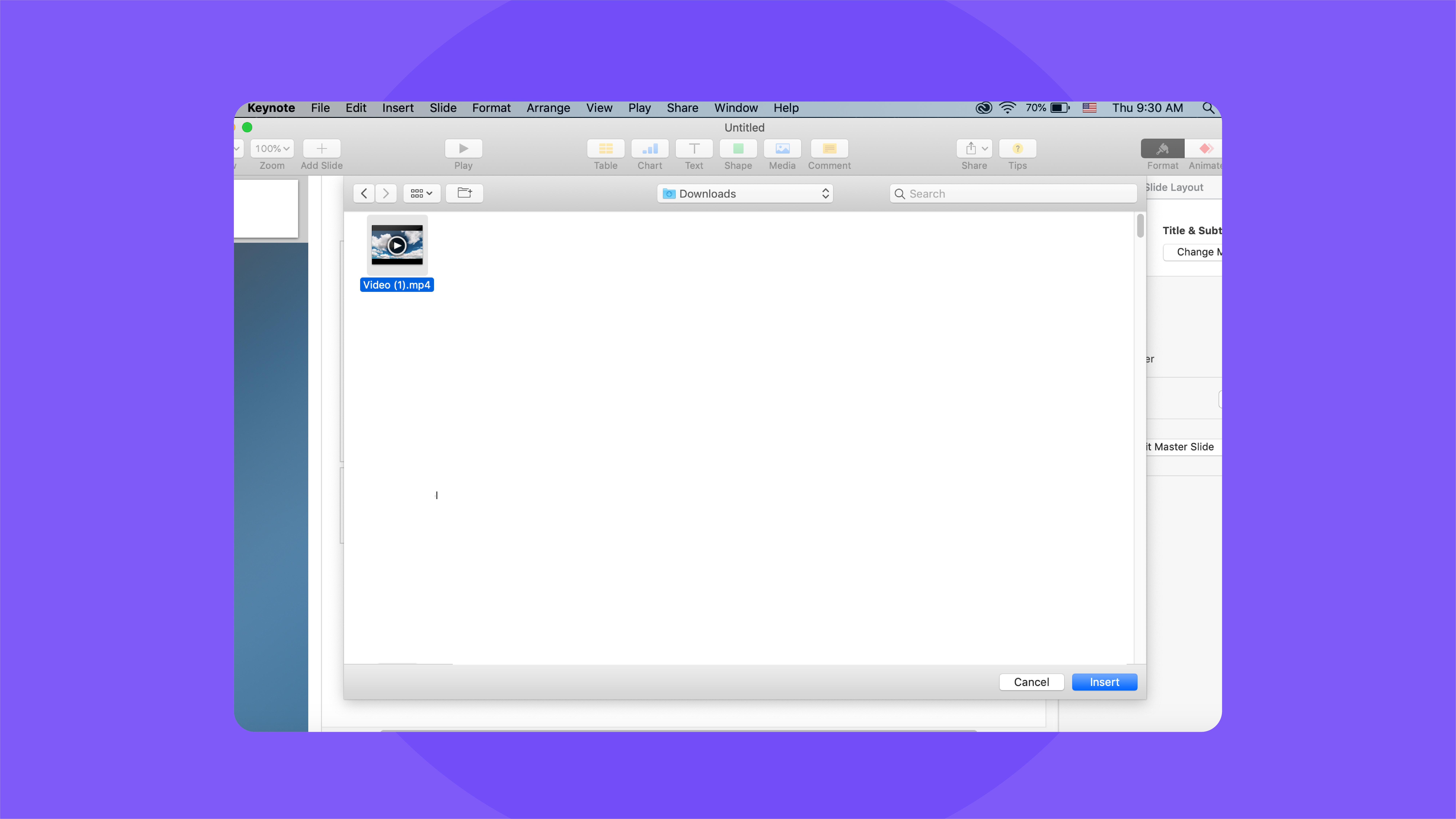Click the Search input field
The height and width of the screenshot is (819, 1456).
(1012, 193)
